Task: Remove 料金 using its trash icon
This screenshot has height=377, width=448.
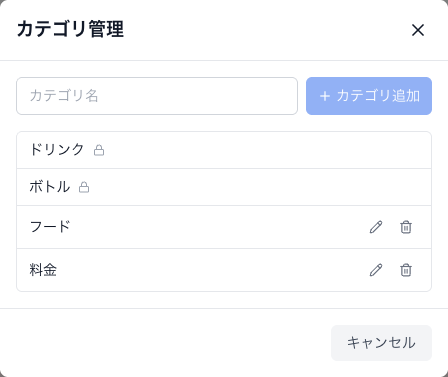Action: click(x=406, y=270)
